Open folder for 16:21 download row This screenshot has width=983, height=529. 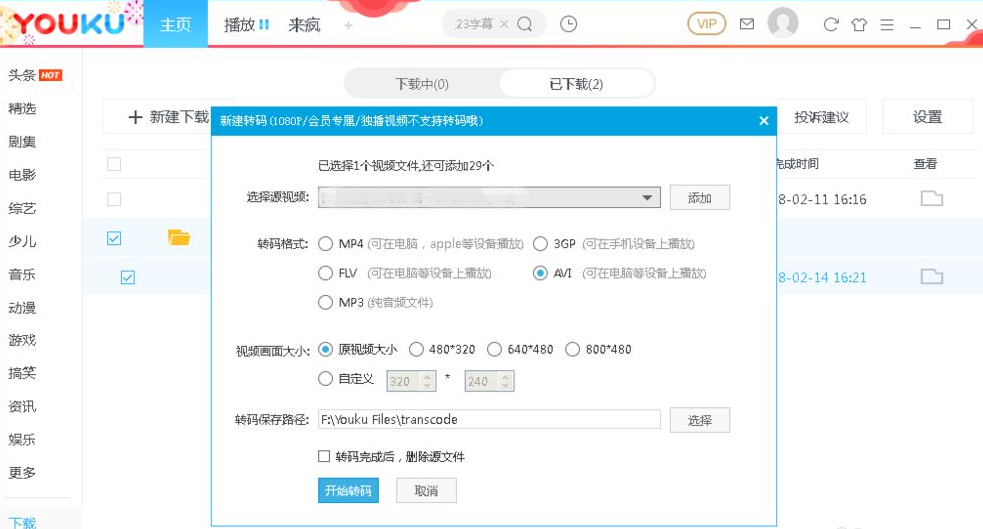pos(932,276)
